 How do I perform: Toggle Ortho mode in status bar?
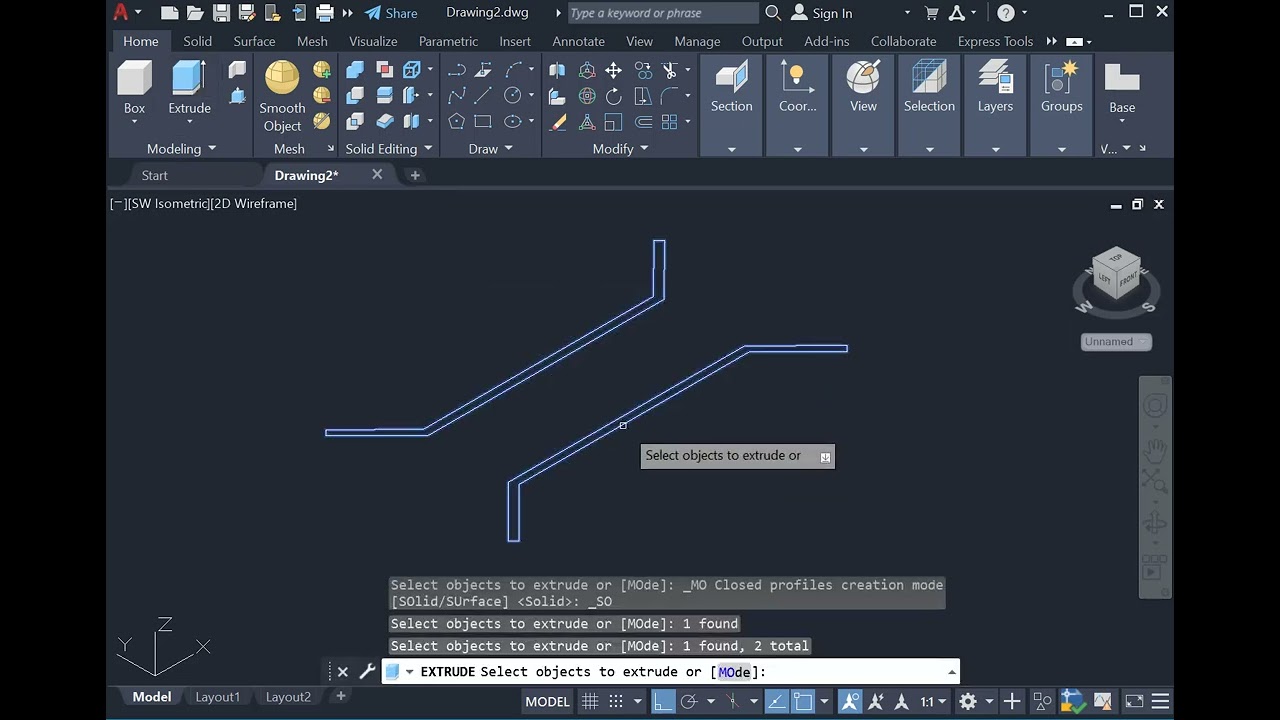[x=663, y=701]
